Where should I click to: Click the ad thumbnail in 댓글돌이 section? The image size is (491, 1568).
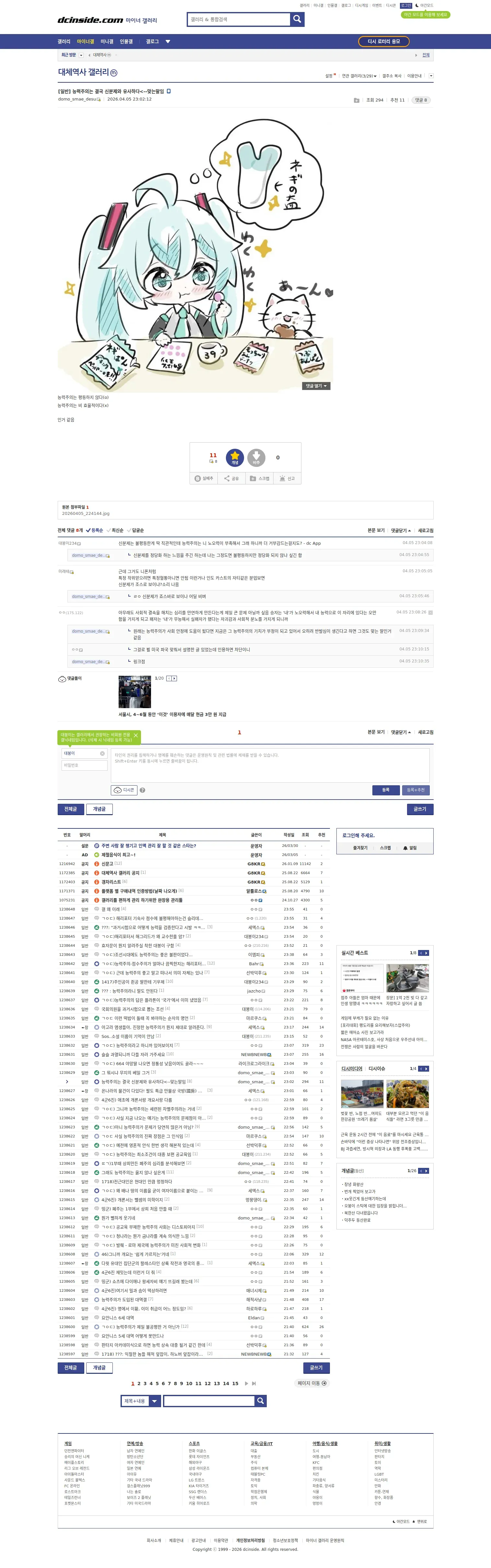(x=134, y=692)
